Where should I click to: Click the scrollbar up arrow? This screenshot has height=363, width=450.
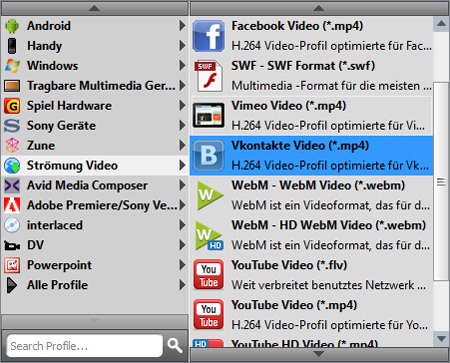click(441, 24)
